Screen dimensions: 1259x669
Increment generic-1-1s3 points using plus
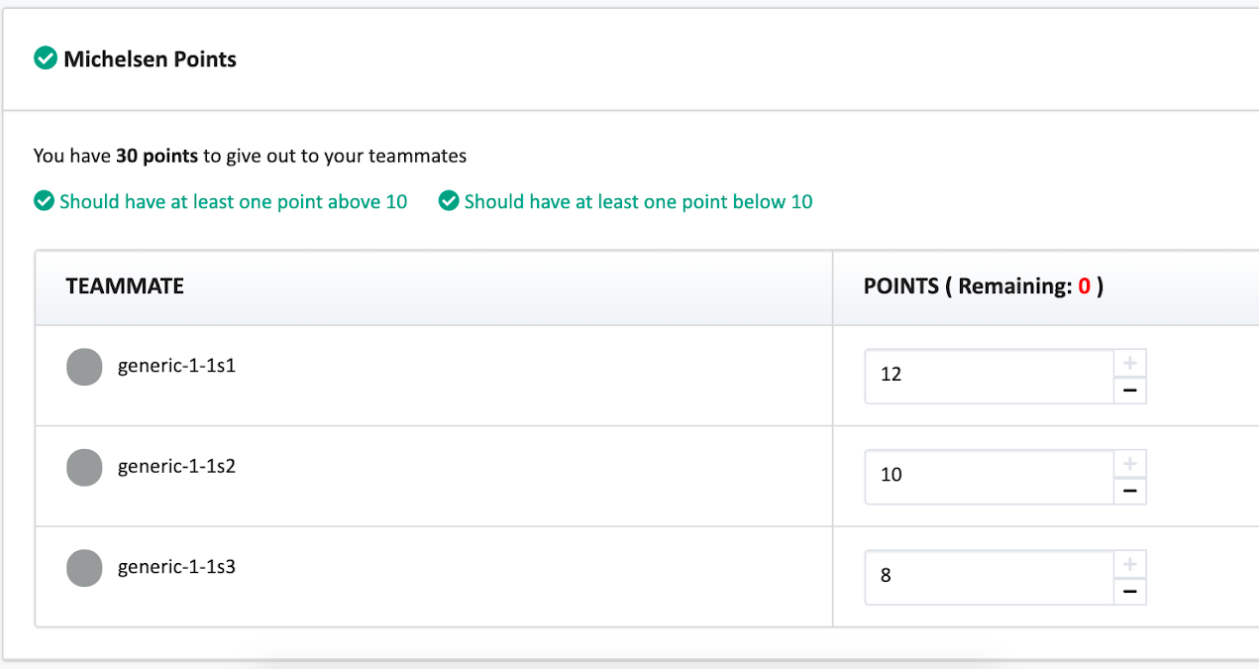[x=1130, y=564]
